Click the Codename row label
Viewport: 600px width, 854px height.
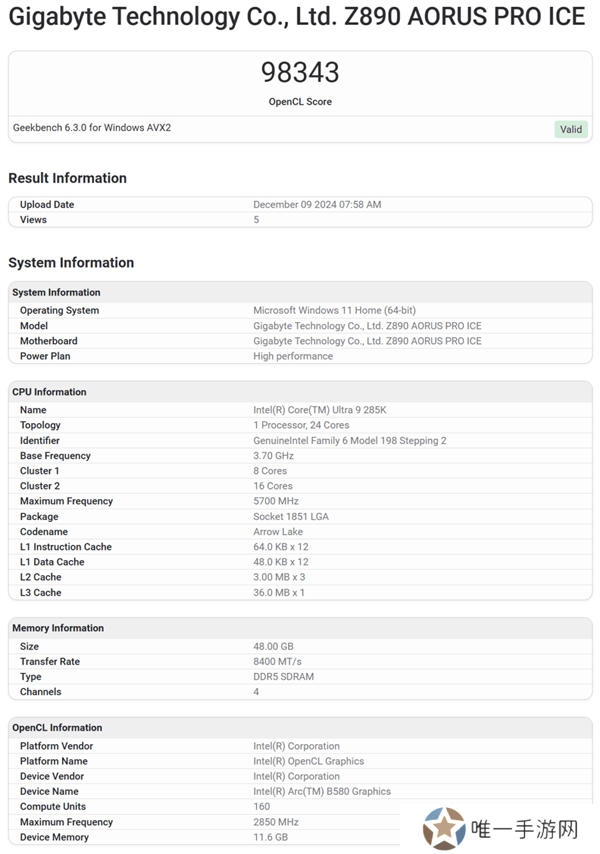point(44,532)
